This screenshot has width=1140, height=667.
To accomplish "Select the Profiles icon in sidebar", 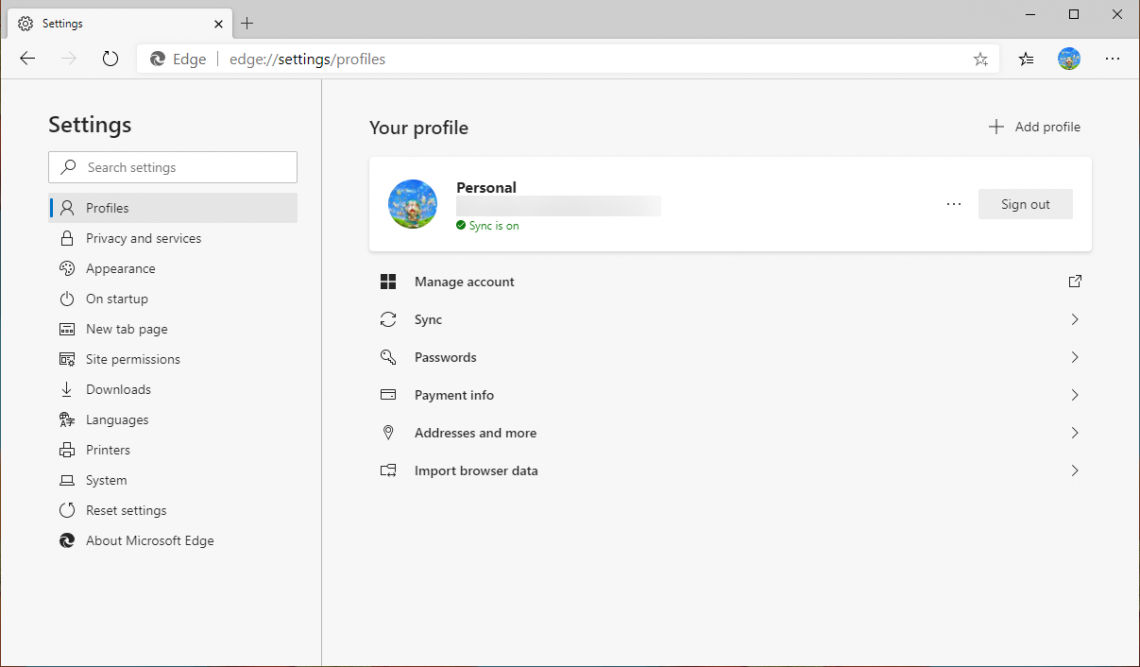I will coord(66,208).
